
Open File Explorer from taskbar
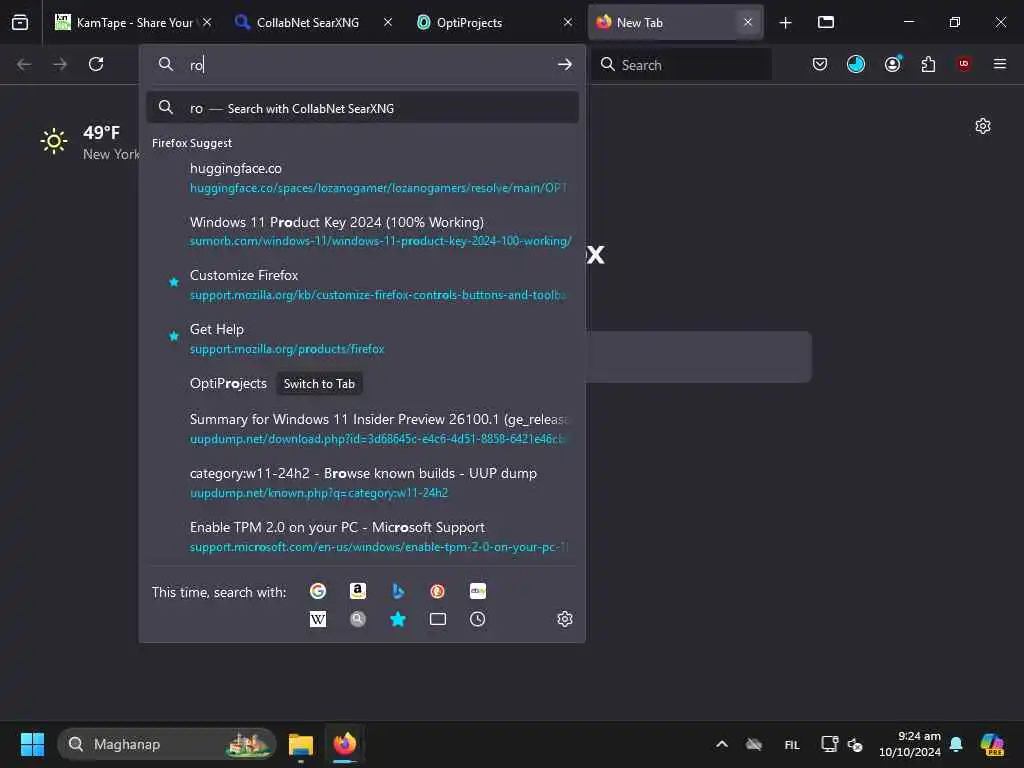(x=301, y=744)
